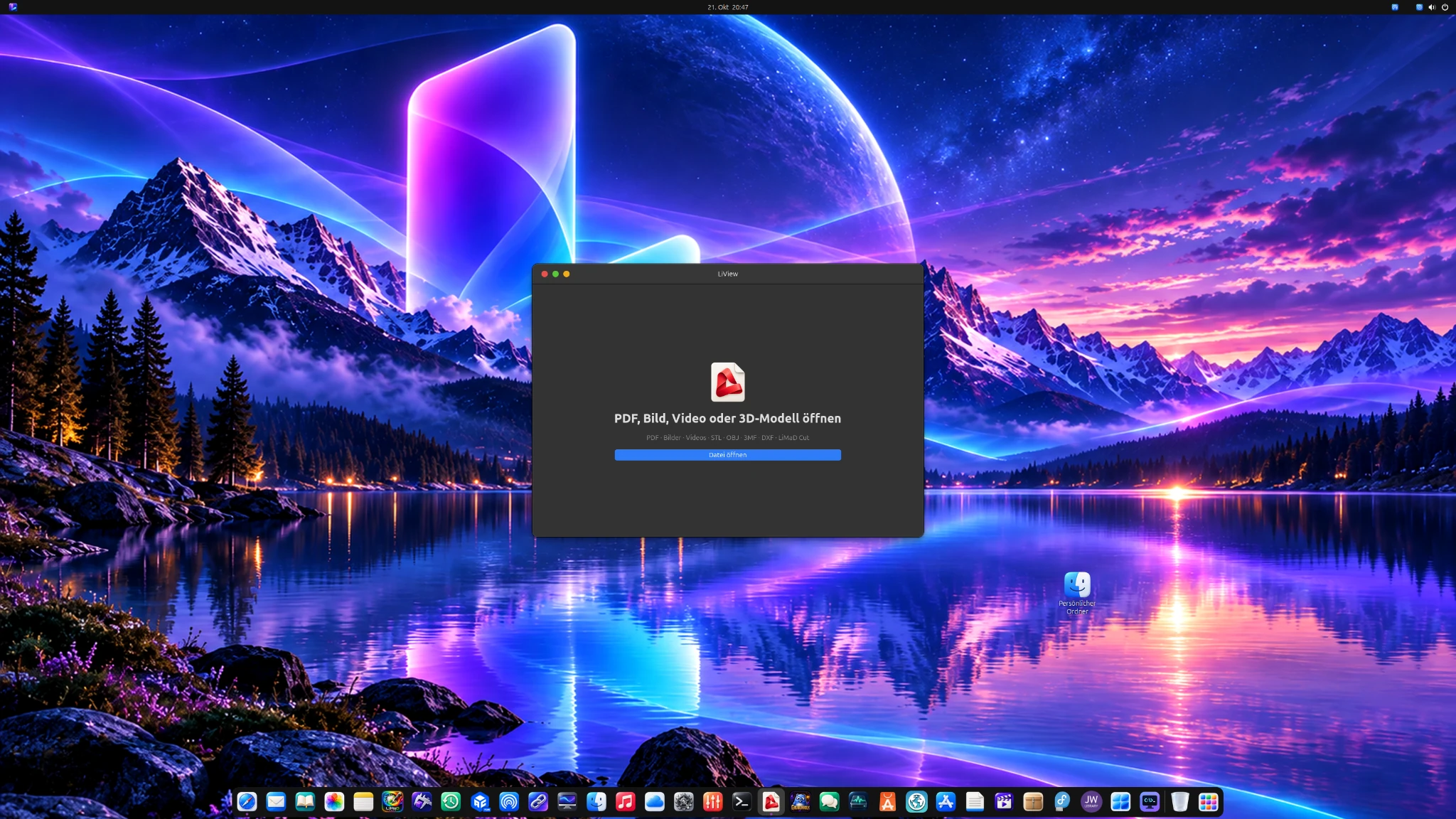Open the caliper CAD app in the dock
1456x819 pixels.
click(422, 802)
